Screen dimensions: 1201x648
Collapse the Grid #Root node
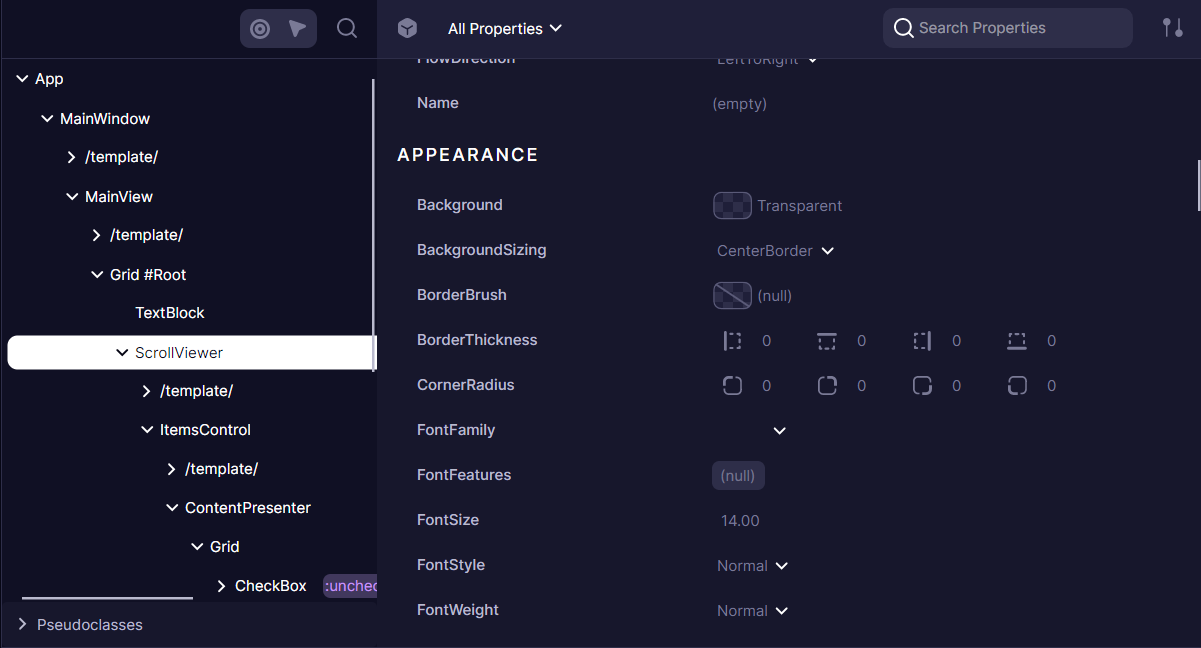click(97, 274)
